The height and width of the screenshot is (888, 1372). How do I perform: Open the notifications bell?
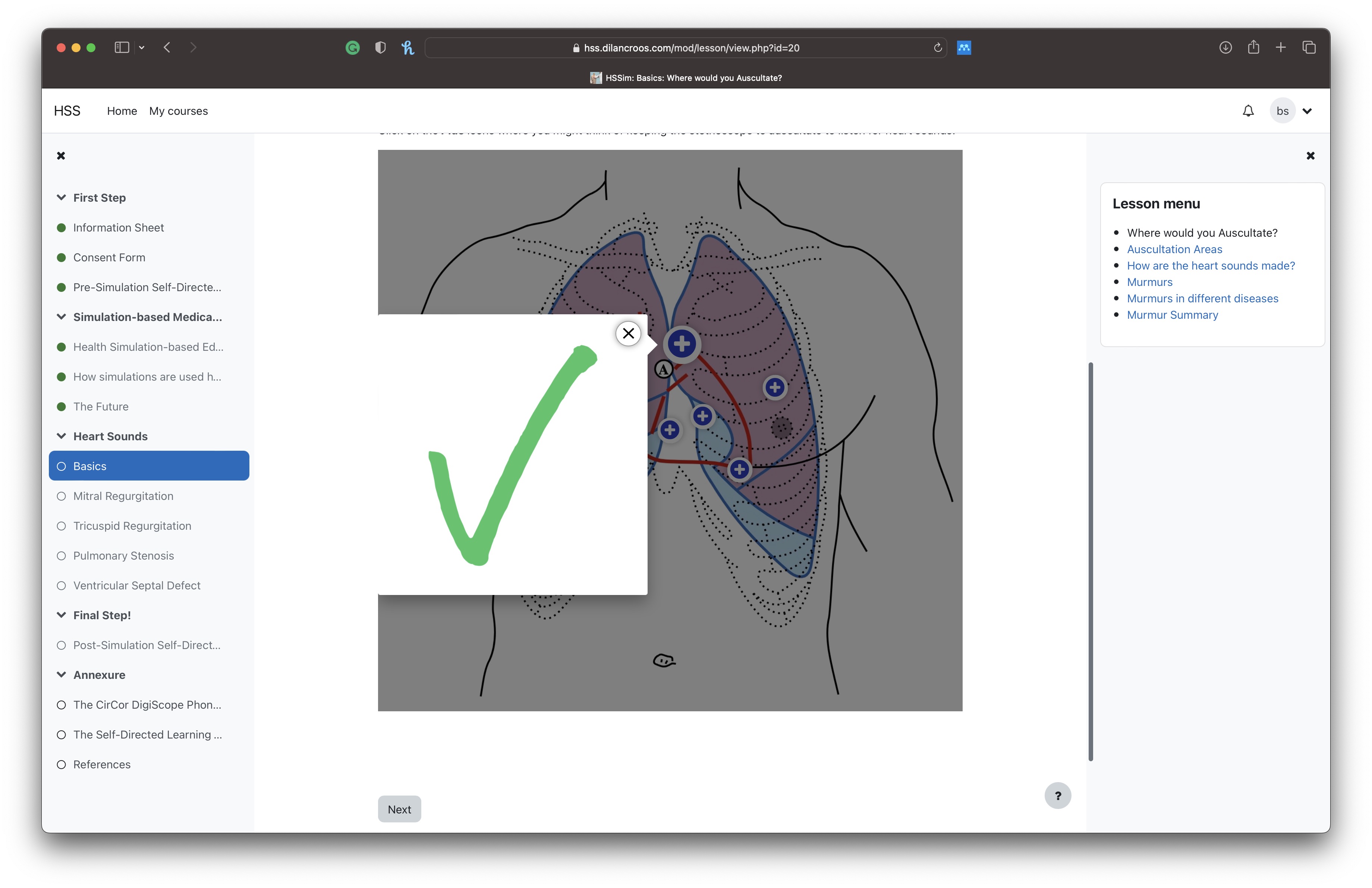1248,111
